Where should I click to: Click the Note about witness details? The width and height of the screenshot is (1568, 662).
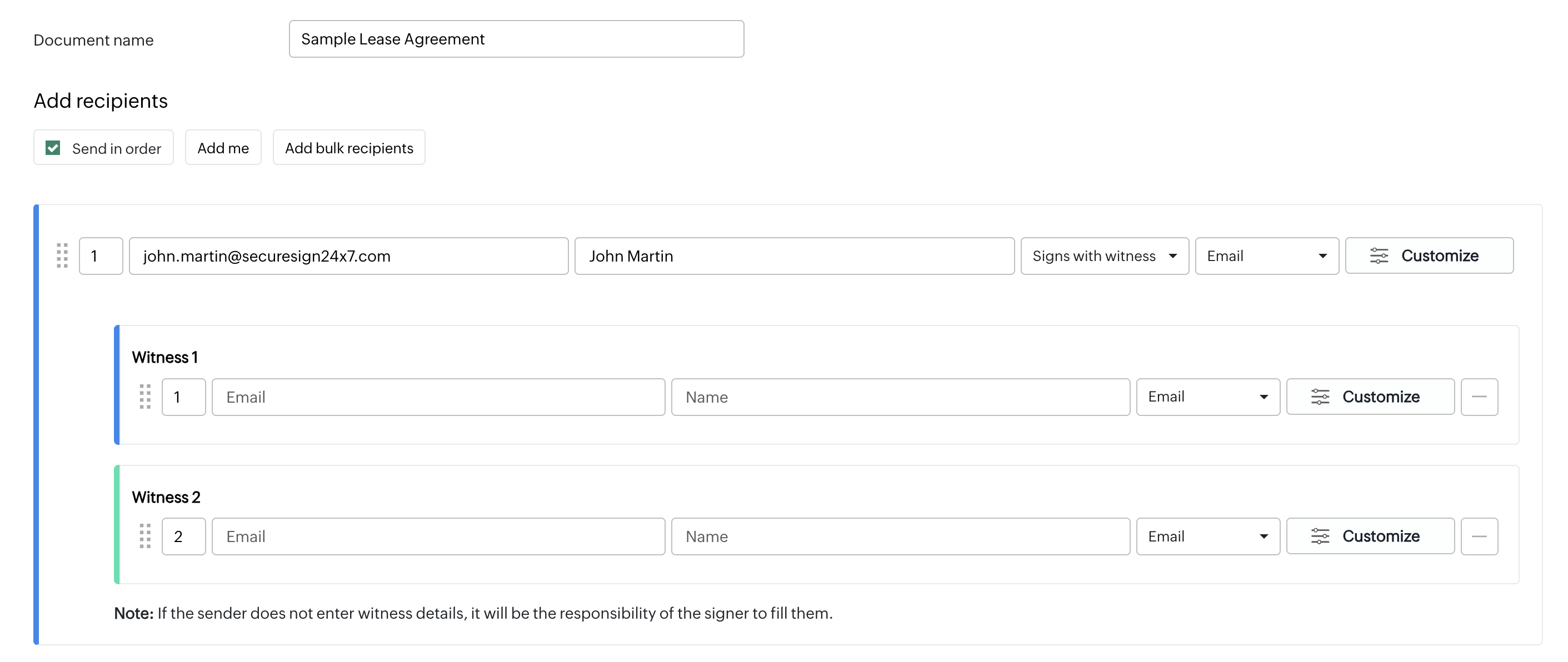[473, 613]
